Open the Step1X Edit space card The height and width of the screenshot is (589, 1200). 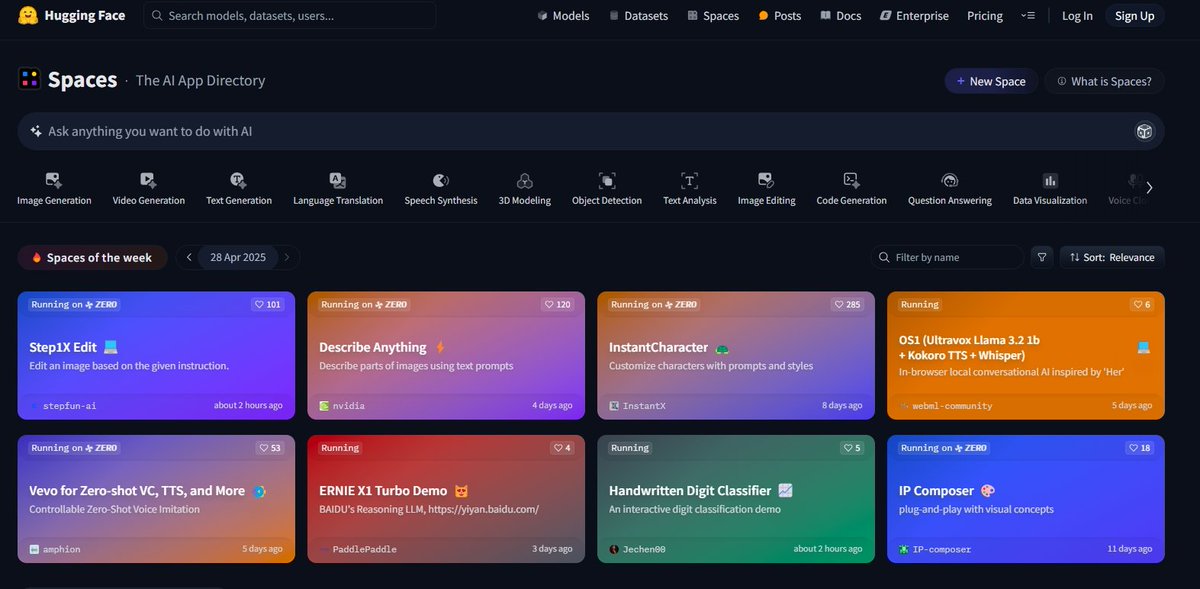(156, 355)
